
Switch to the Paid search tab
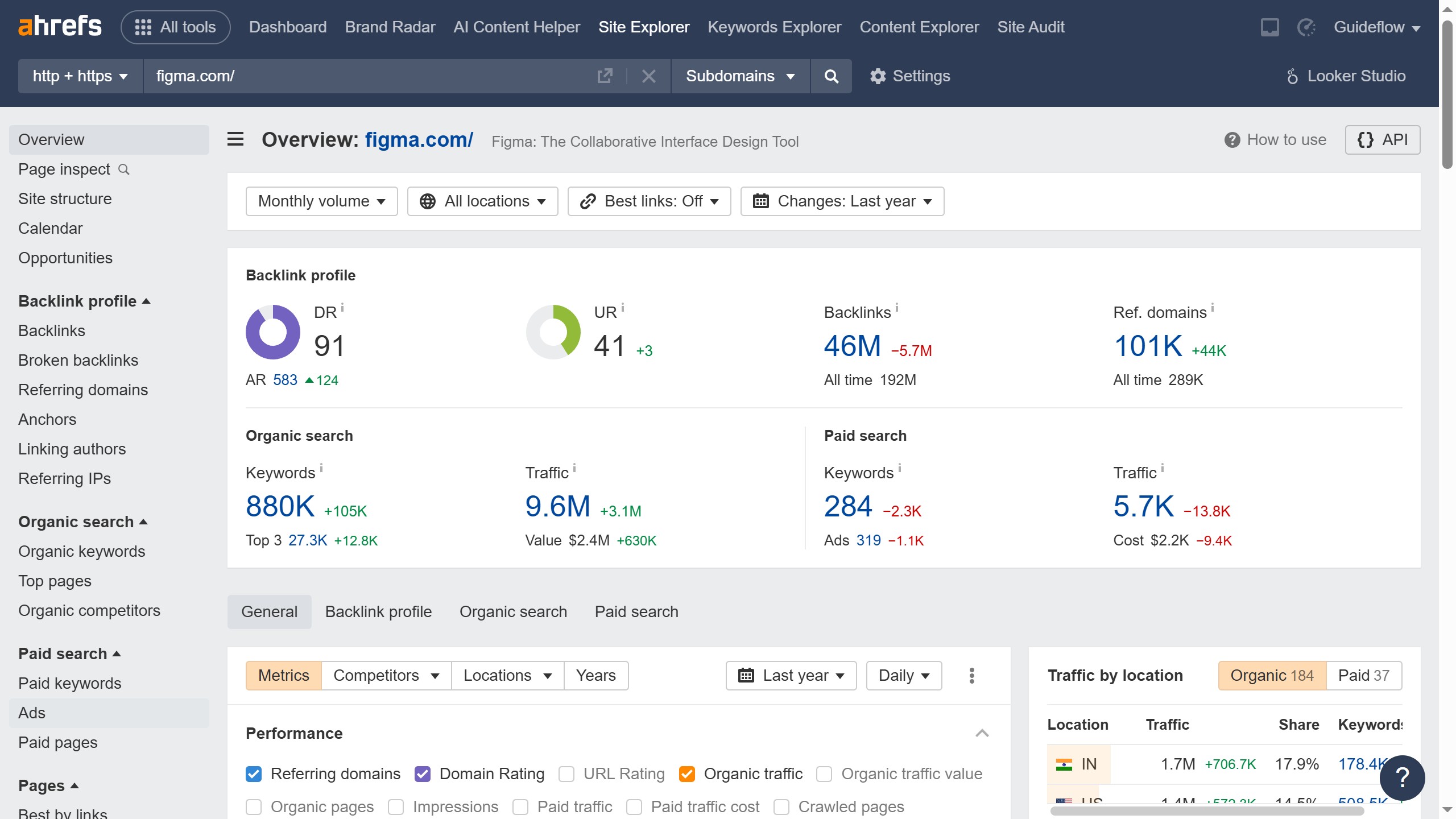636,611
